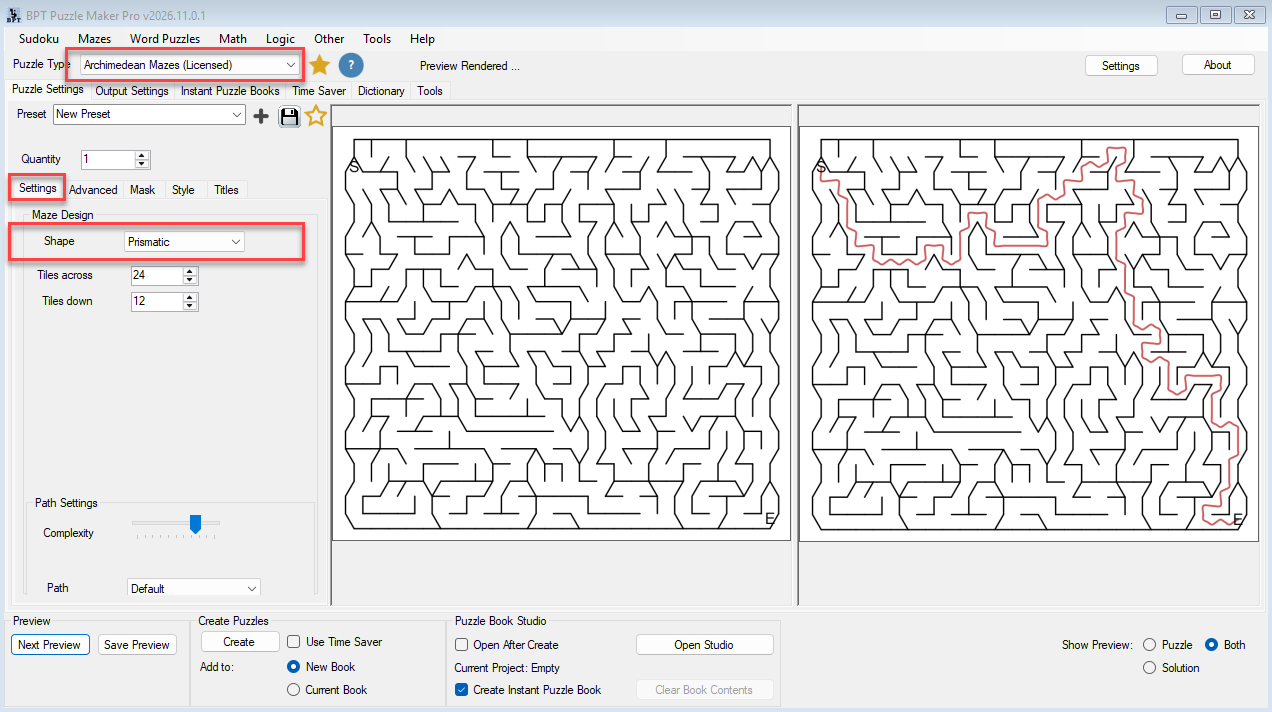Open the Path dropdown set to Default
Screen dimensions: 1272x712
(x=193, y=588)
